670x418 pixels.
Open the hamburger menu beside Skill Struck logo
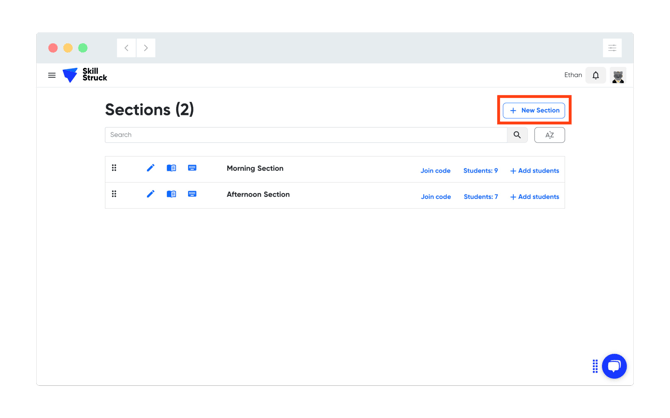pyautogui.click(x=52, y=75)
